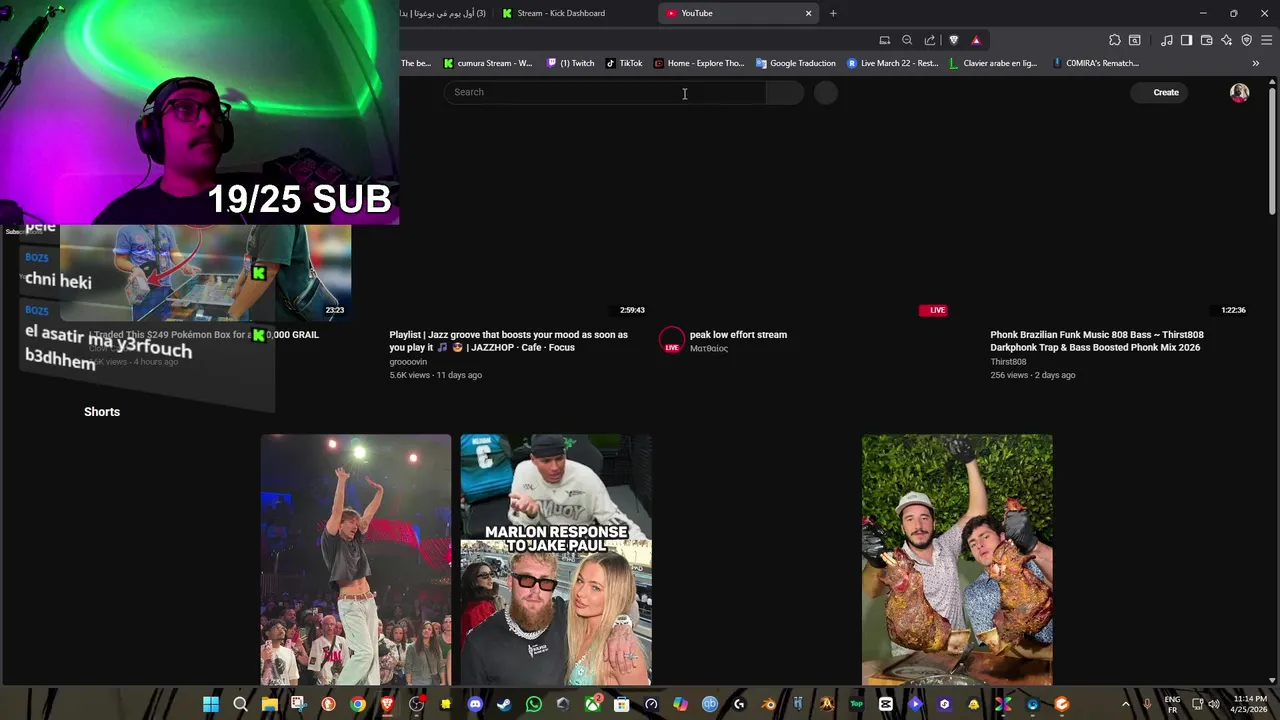
Task: Click the live channel avatar beside peak low effort
Action: (x=672, y=340)
